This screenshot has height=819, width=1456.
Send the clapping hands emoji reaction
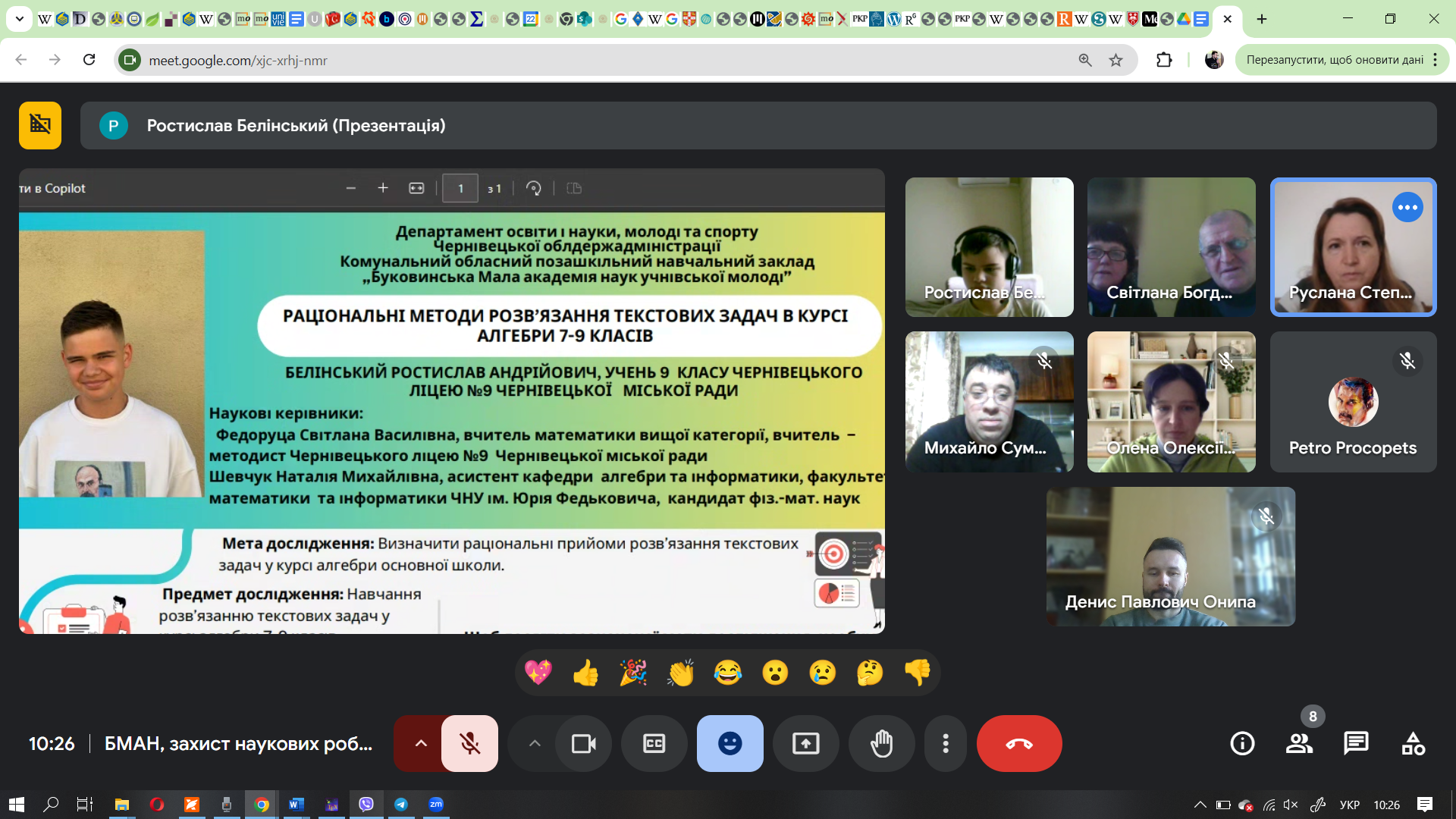pos(680,673)
